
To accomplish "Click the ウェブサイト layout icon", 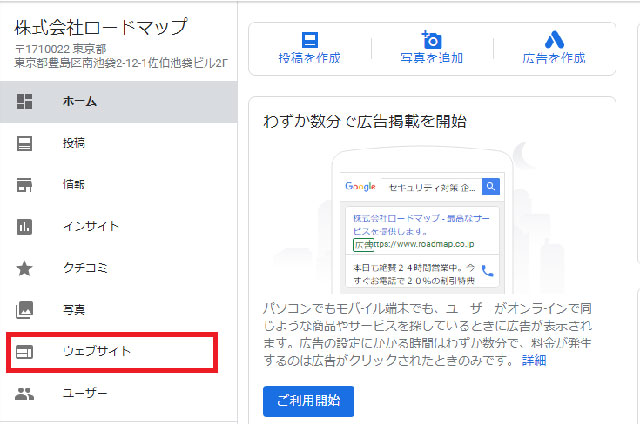I will coord(24,352).
